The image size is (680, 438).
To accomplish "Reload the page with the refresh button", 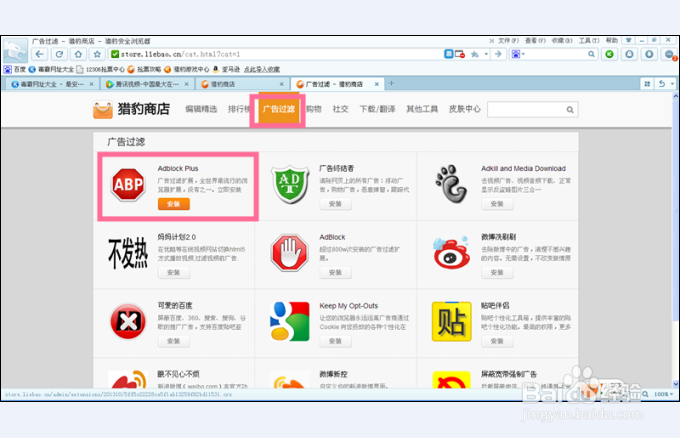I will click(59, 54).
